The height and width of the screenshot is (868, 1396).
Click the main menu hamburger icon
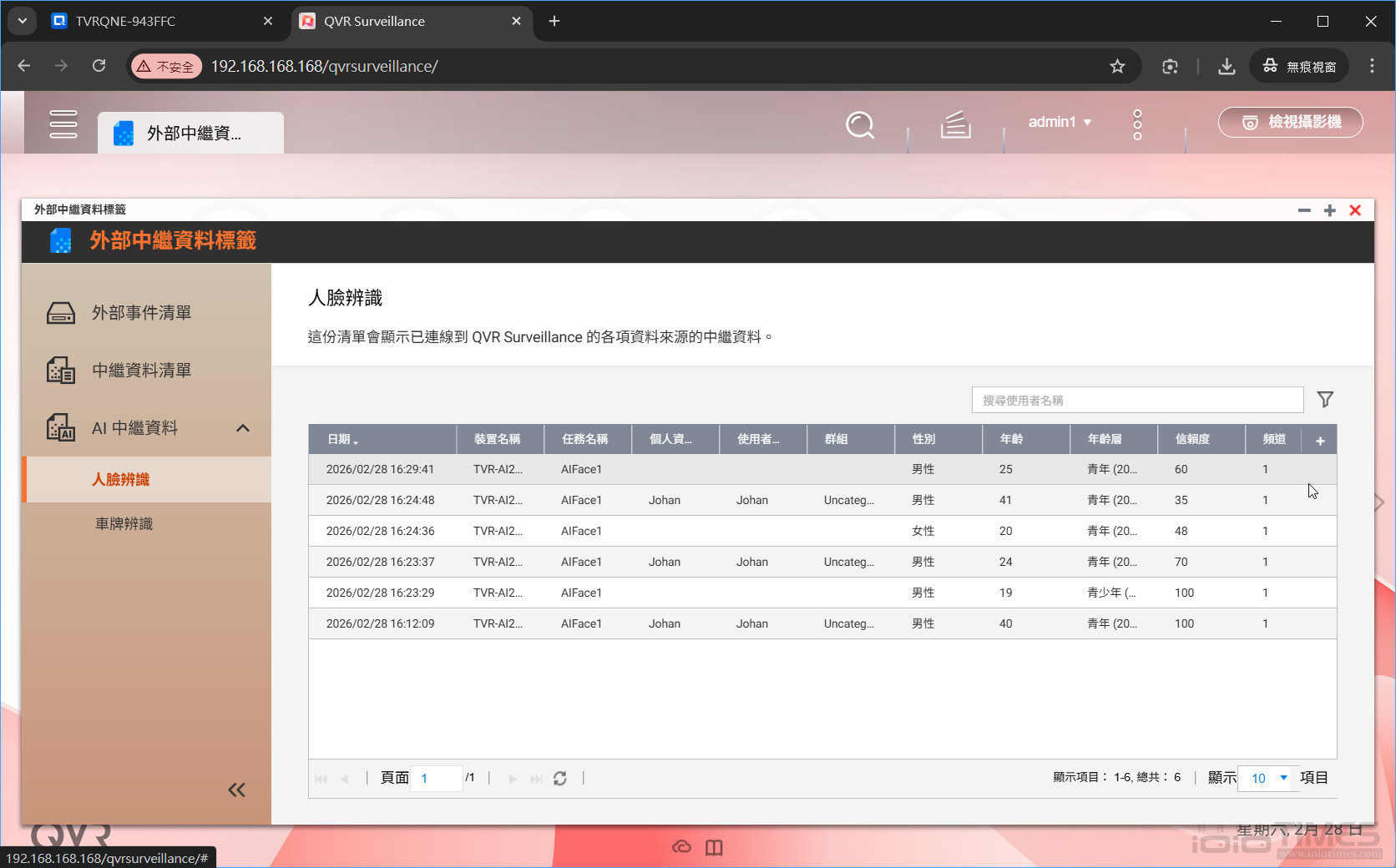tap(63, 124)
